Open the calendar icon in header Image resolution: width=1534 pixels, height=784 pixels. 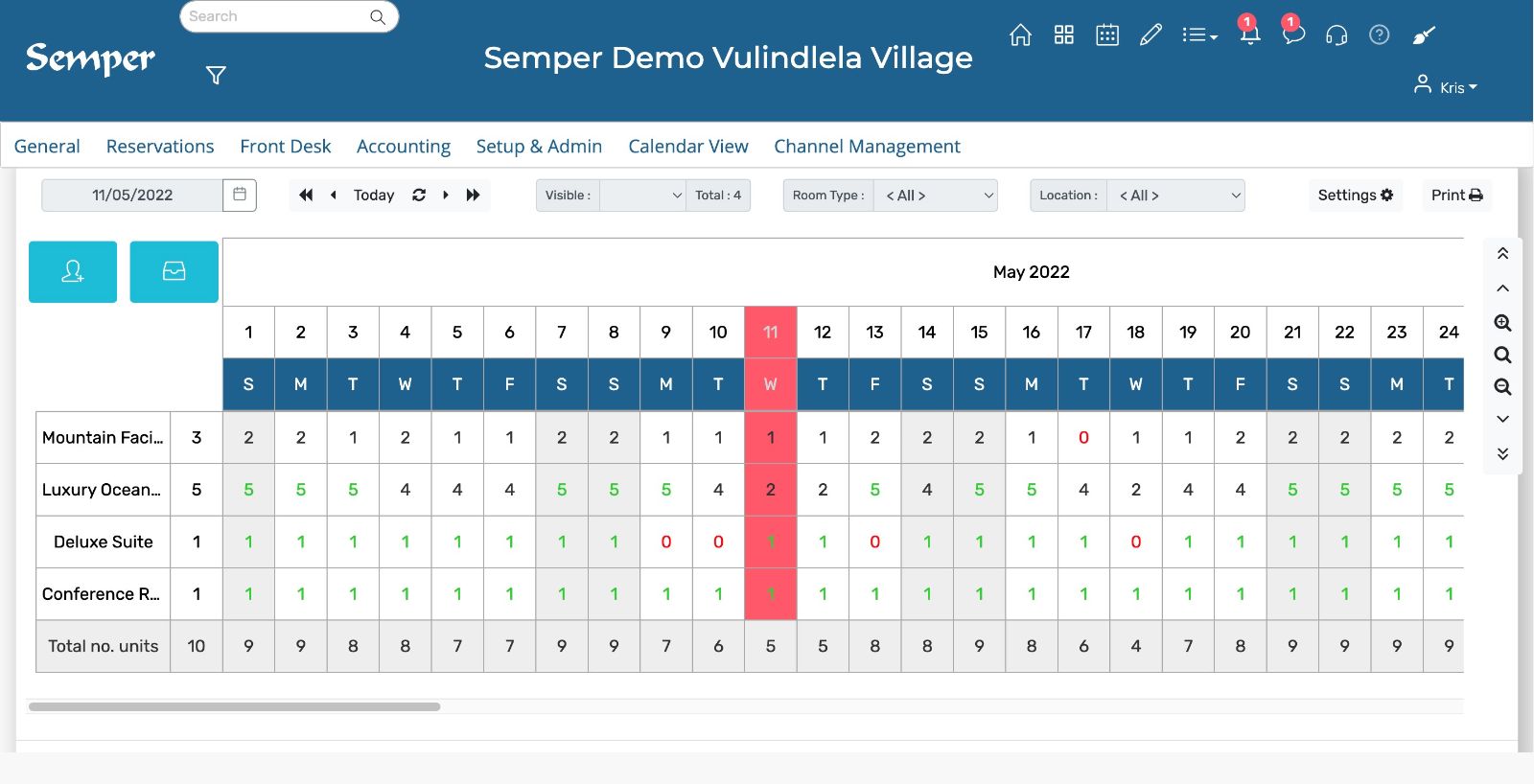point(1107,35)
